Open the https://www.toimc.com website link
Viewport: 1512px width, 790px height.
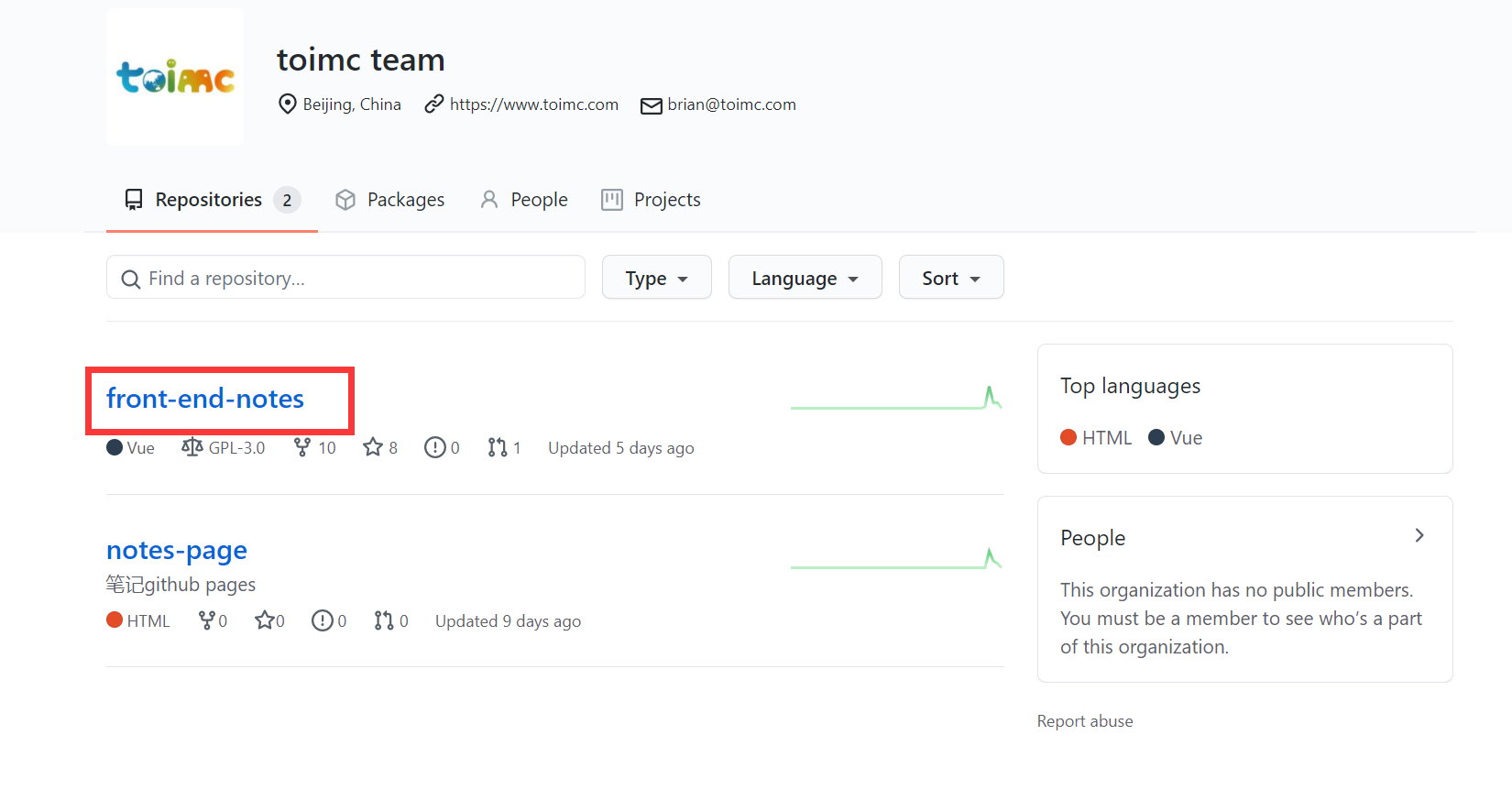(534, 104)
